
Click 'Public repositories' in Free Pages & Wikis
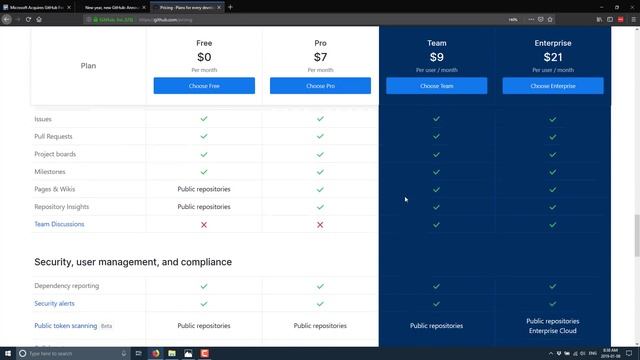click(204, 189)
